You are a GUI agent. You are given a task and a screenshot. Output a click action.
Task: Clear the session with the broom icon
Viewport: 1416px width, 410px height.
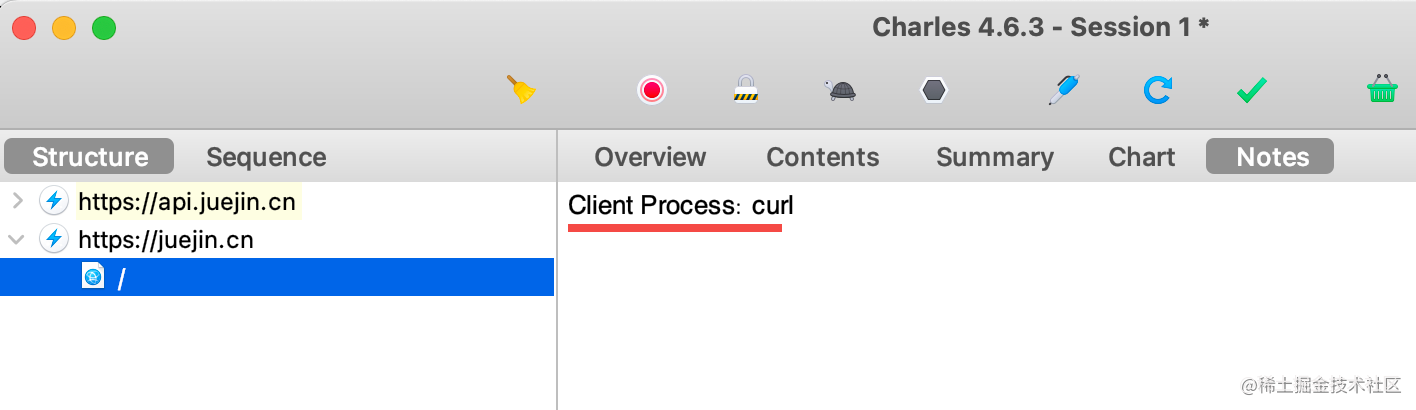point(521,90)
